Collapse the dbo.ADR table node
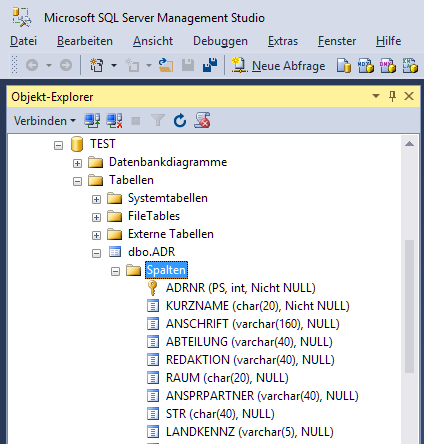This screenshot has height=444, width=424. pos(96,253)
